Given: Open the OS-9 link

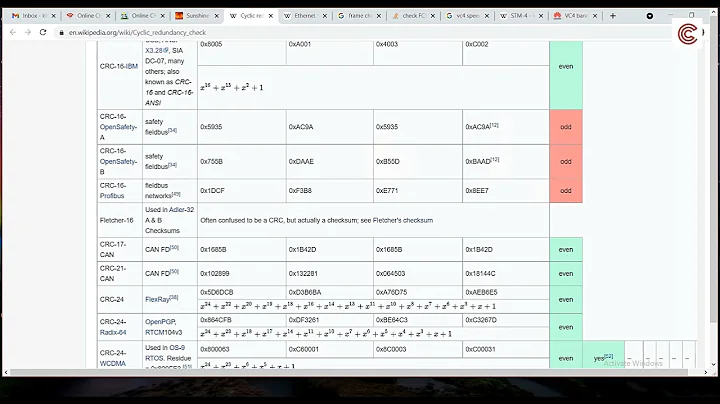Looking at the screenshot, I should [177, 348].
